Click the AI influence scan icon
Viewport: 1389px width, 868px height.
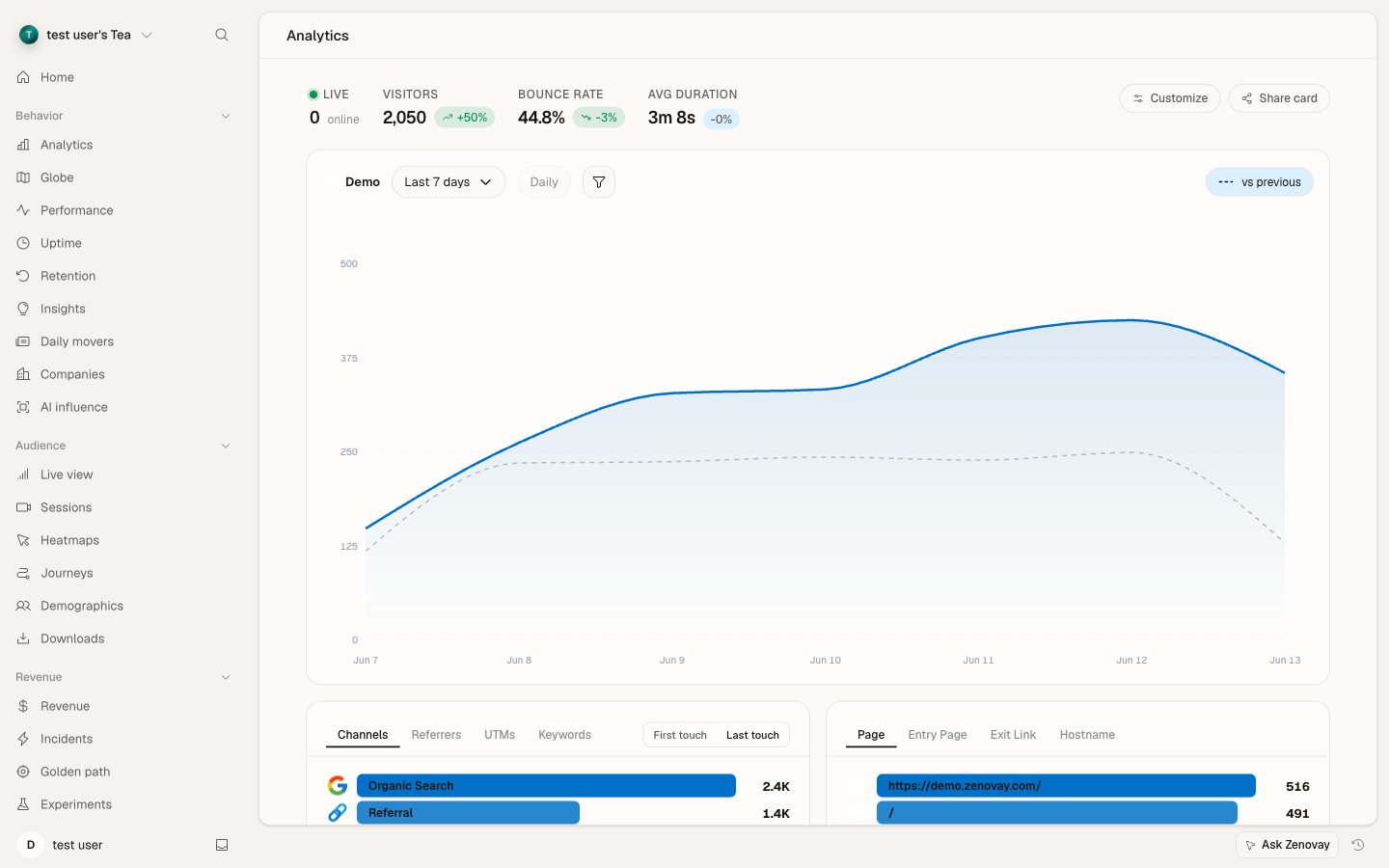[23, 407]
